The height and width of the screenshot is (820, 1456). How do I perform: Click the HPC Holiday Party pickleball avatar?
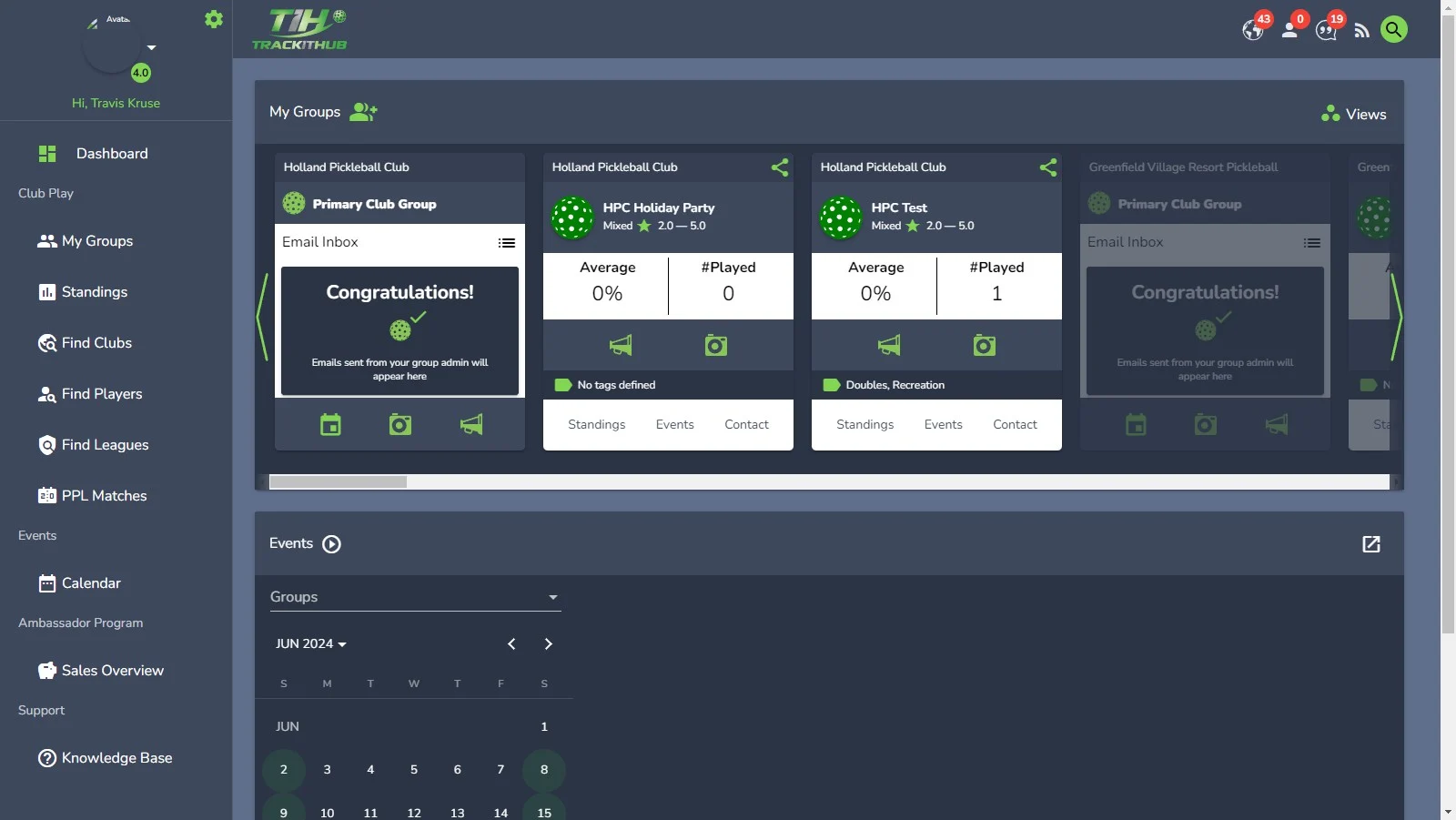pyautogui.click(x=572, y=218)
